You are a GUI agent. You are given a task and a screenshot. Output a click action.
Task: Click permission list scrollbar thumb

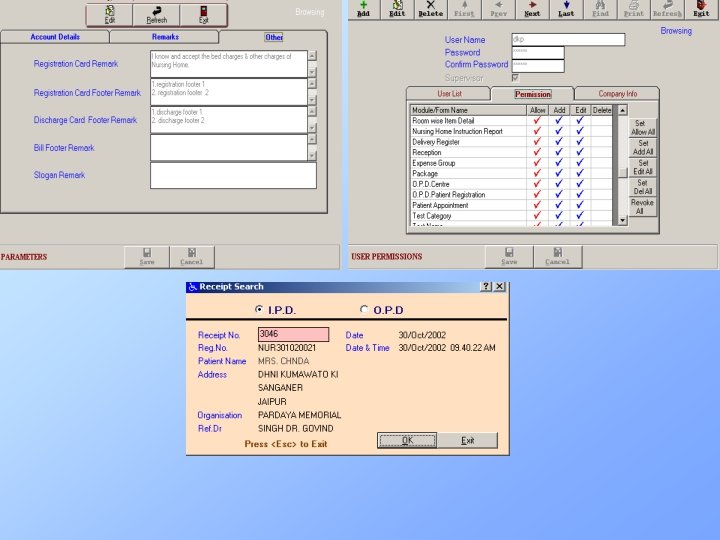[x=623, y=173]
